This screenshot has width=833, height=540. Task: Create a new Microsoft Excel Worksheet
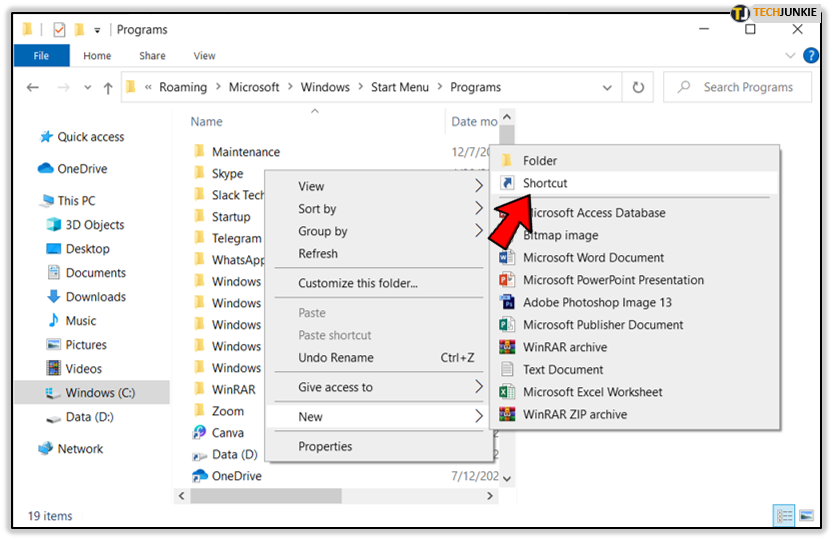(x=635, y=392)
